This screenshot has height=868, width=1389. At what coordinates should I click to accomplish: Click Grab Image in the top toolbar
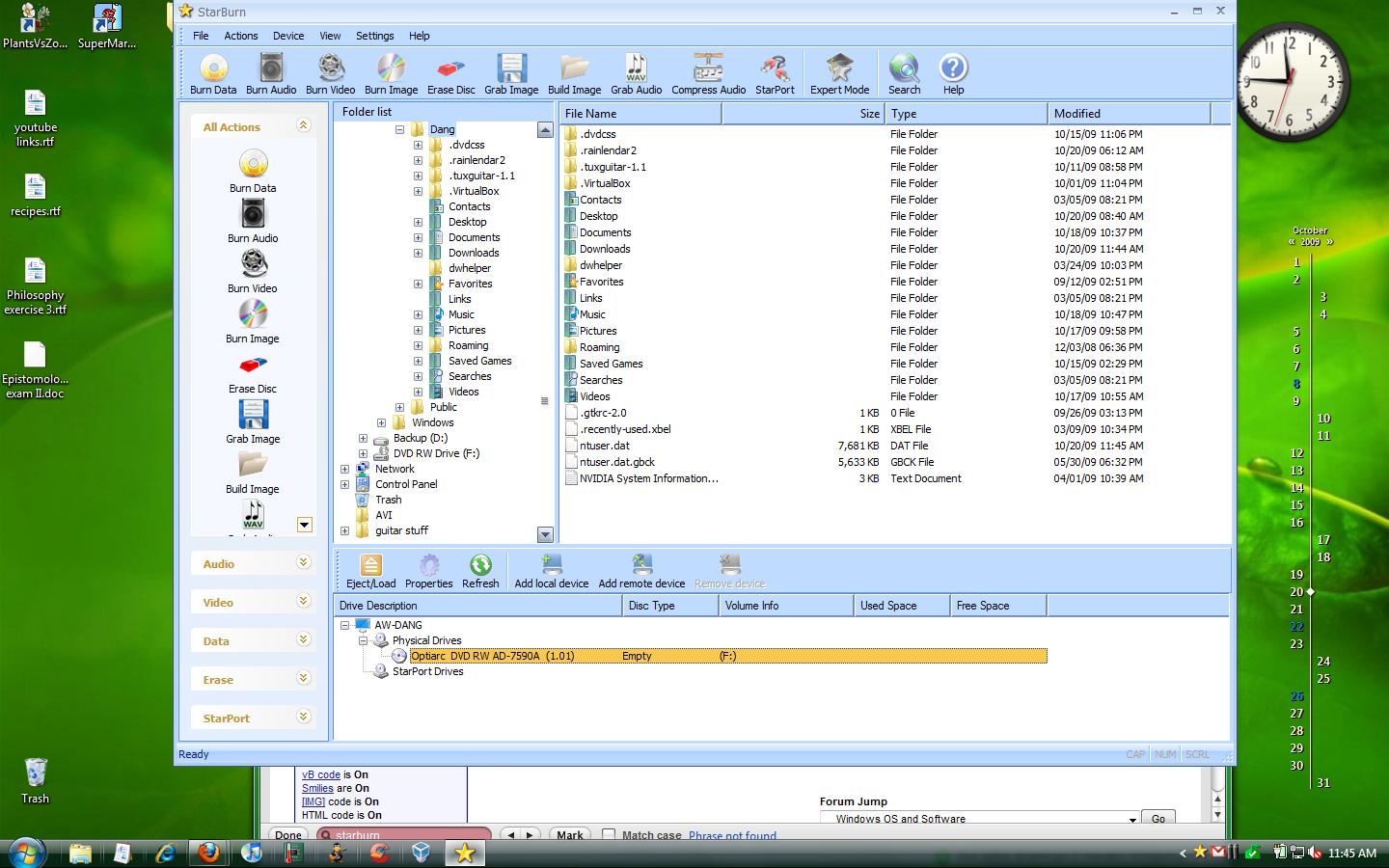click(x=511, y=74)
